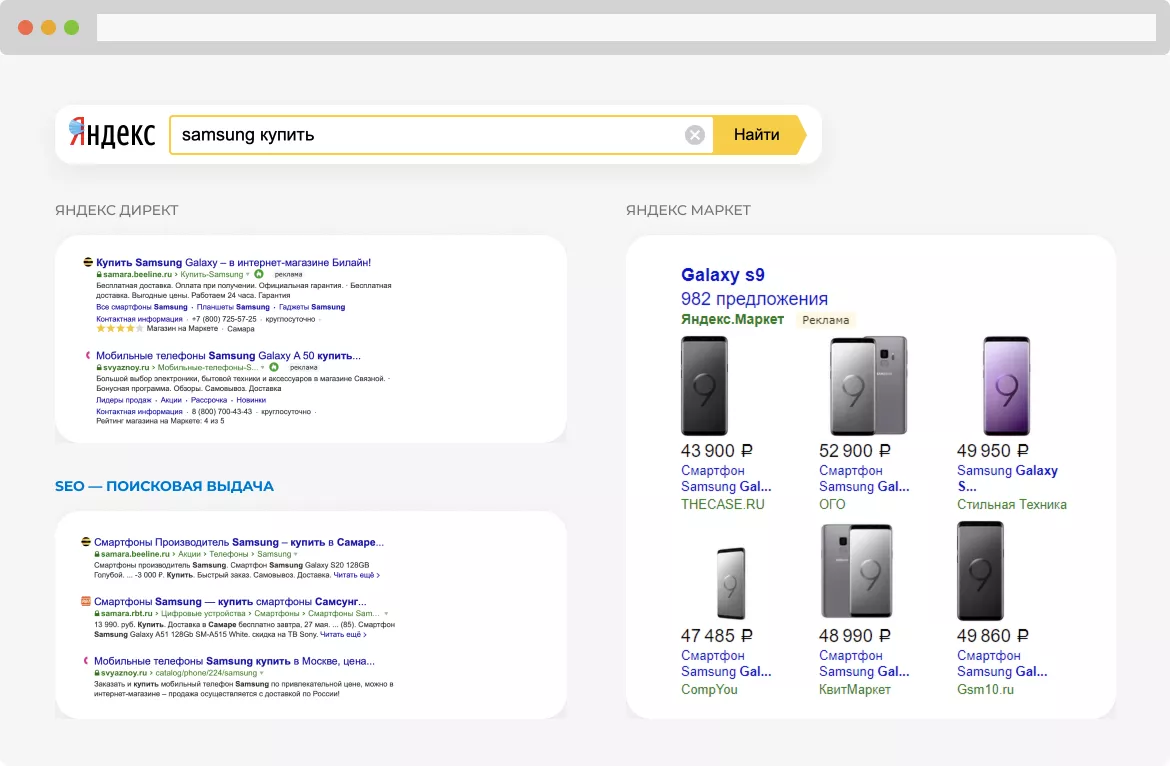Expand the dropdown arrow after Купить-Samsung ad URL
Screen dimensions: 1170x766
pos(248,274)
